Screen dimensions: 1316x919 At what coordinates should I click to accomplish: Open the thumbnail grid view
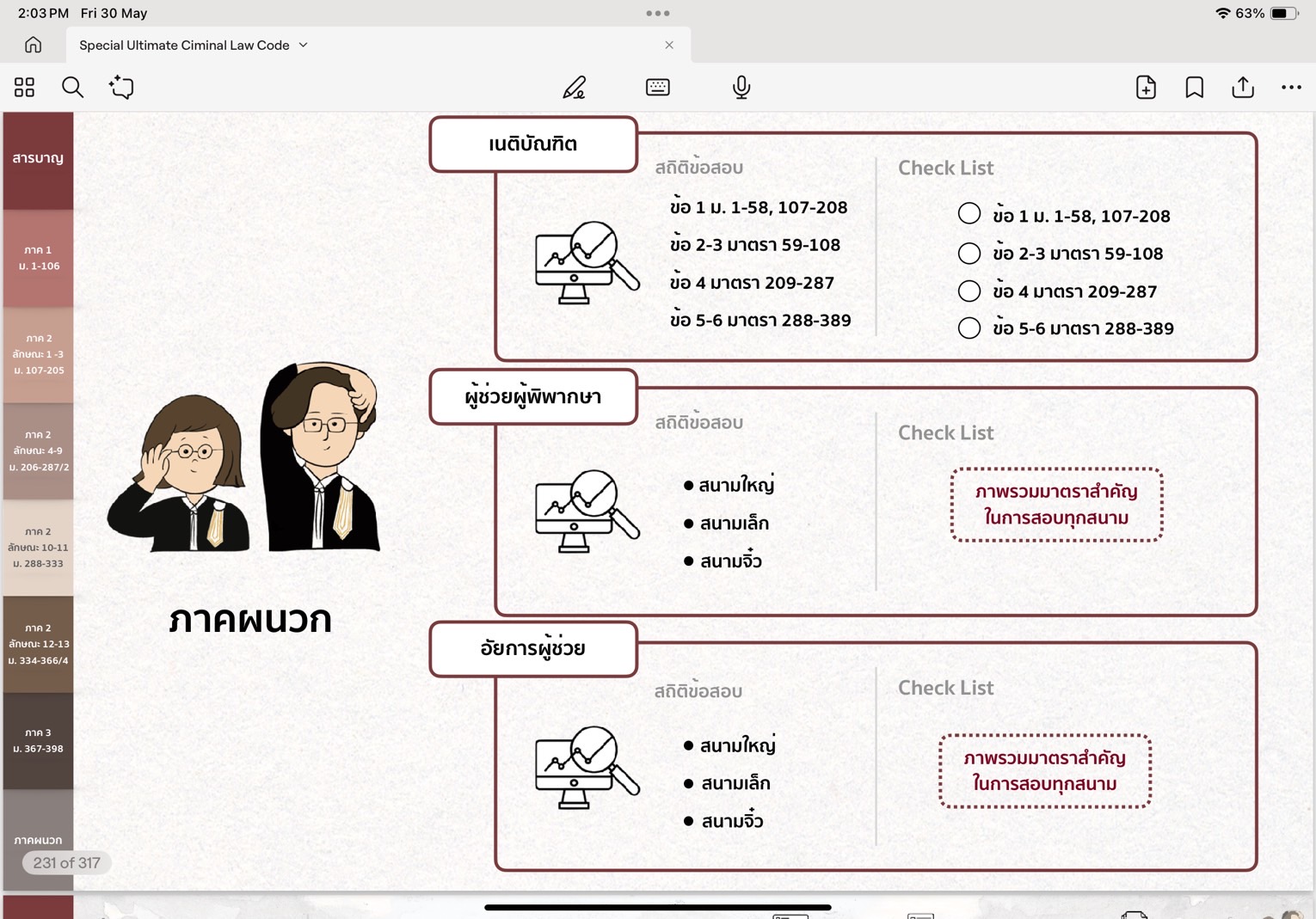[24, 87]
